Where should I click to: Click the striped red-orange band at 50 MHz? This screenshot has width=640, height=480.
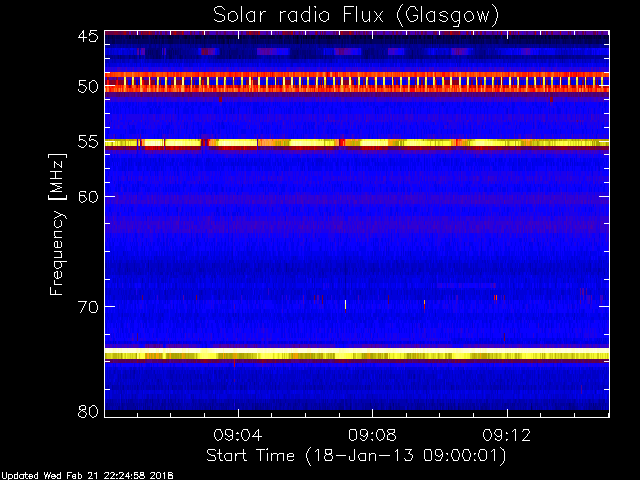357,82
